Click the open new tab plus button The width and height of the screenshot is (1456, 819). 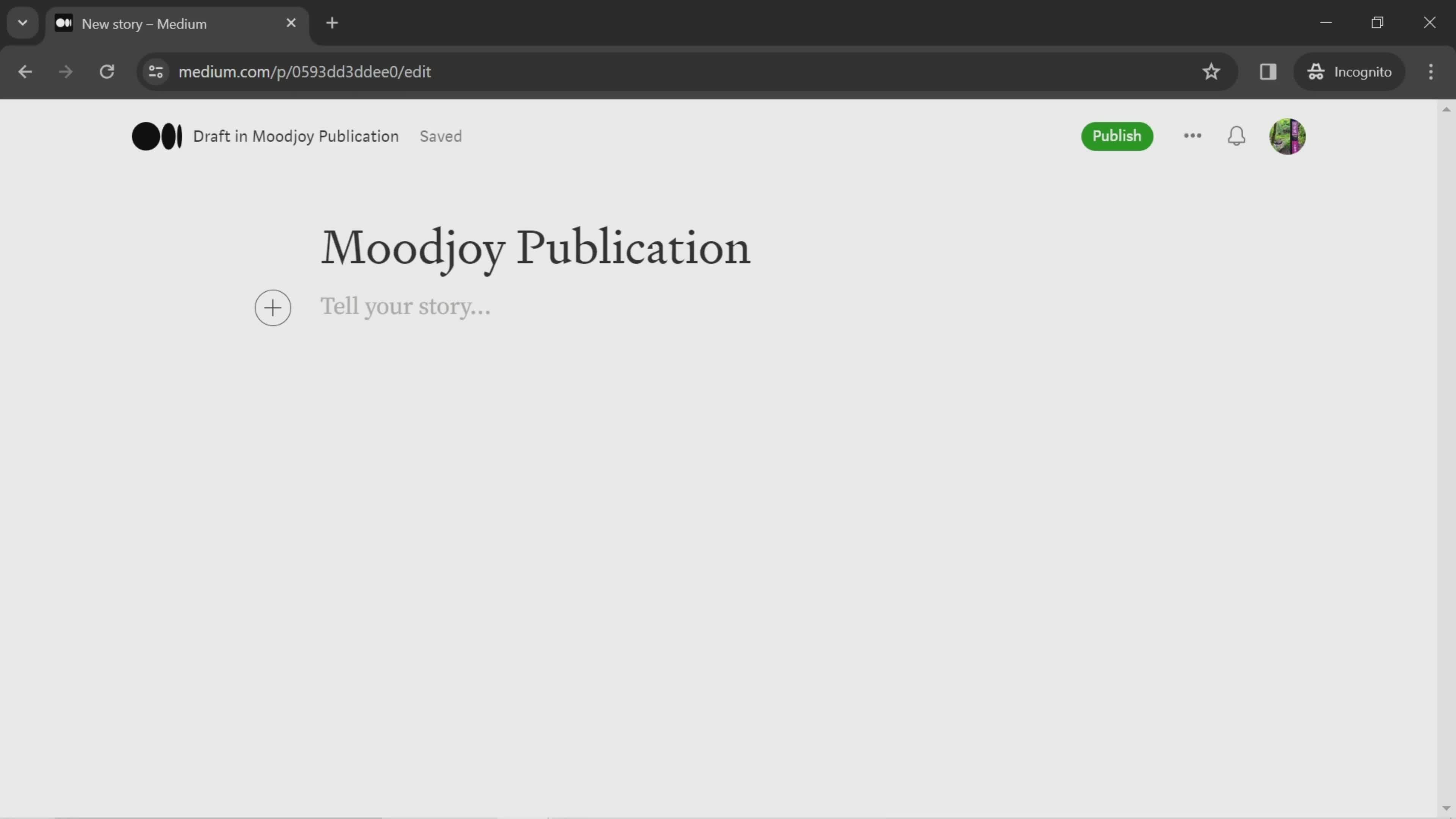(331, 22)
